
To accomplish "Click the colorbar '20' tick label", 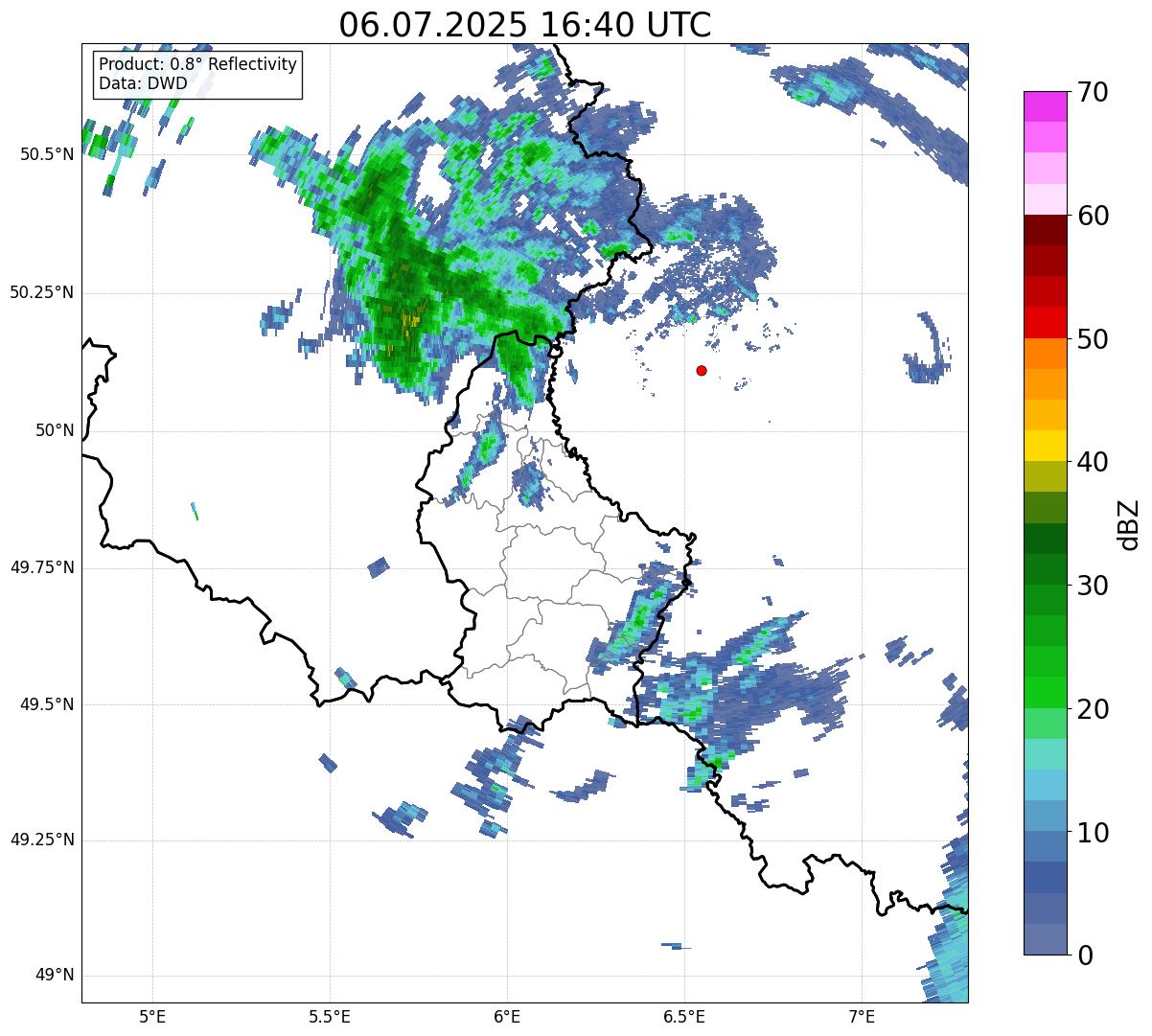I will 1093,709.
